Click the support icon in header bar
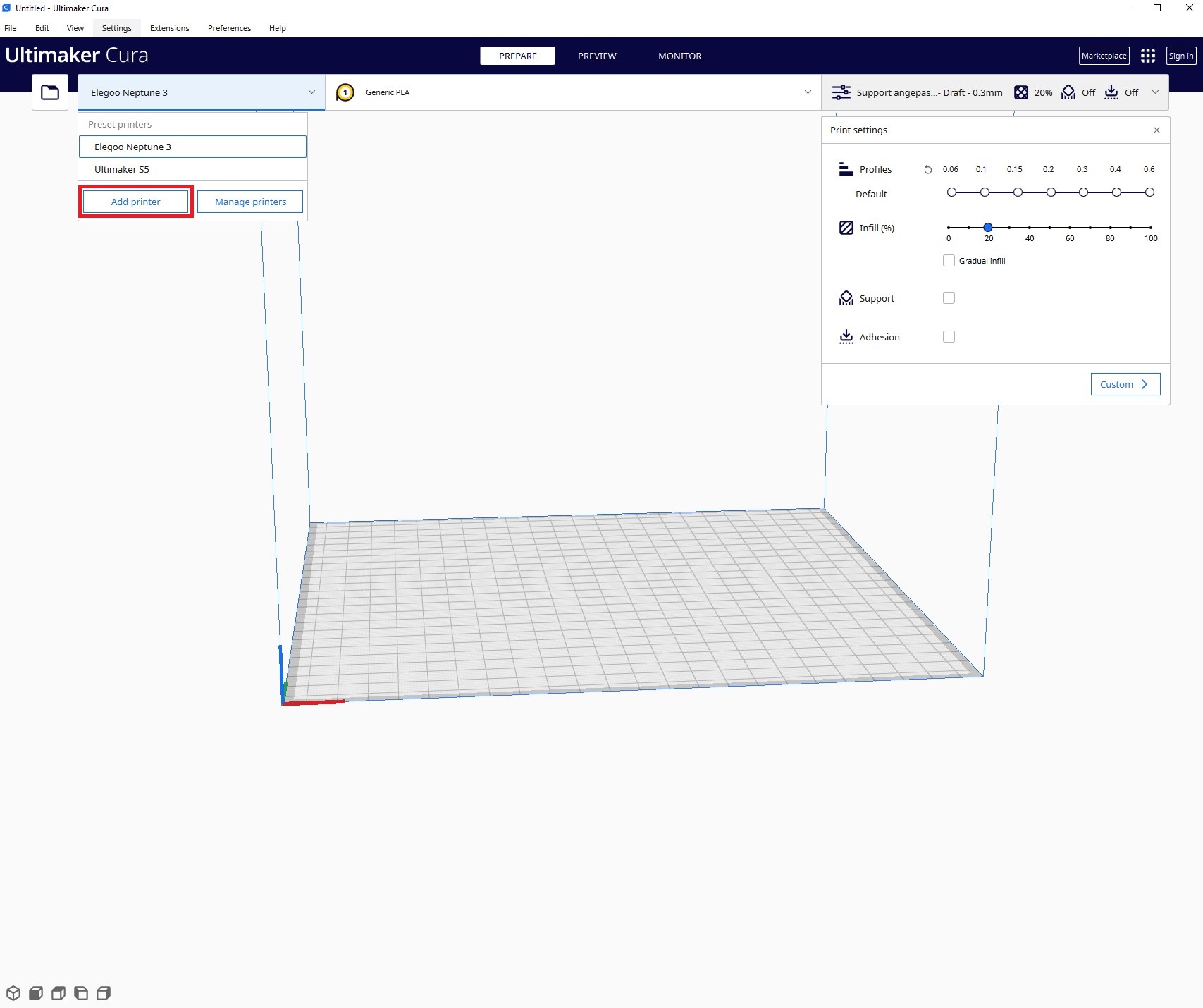1203x1008 pixels. click(x=1068, y=92)
